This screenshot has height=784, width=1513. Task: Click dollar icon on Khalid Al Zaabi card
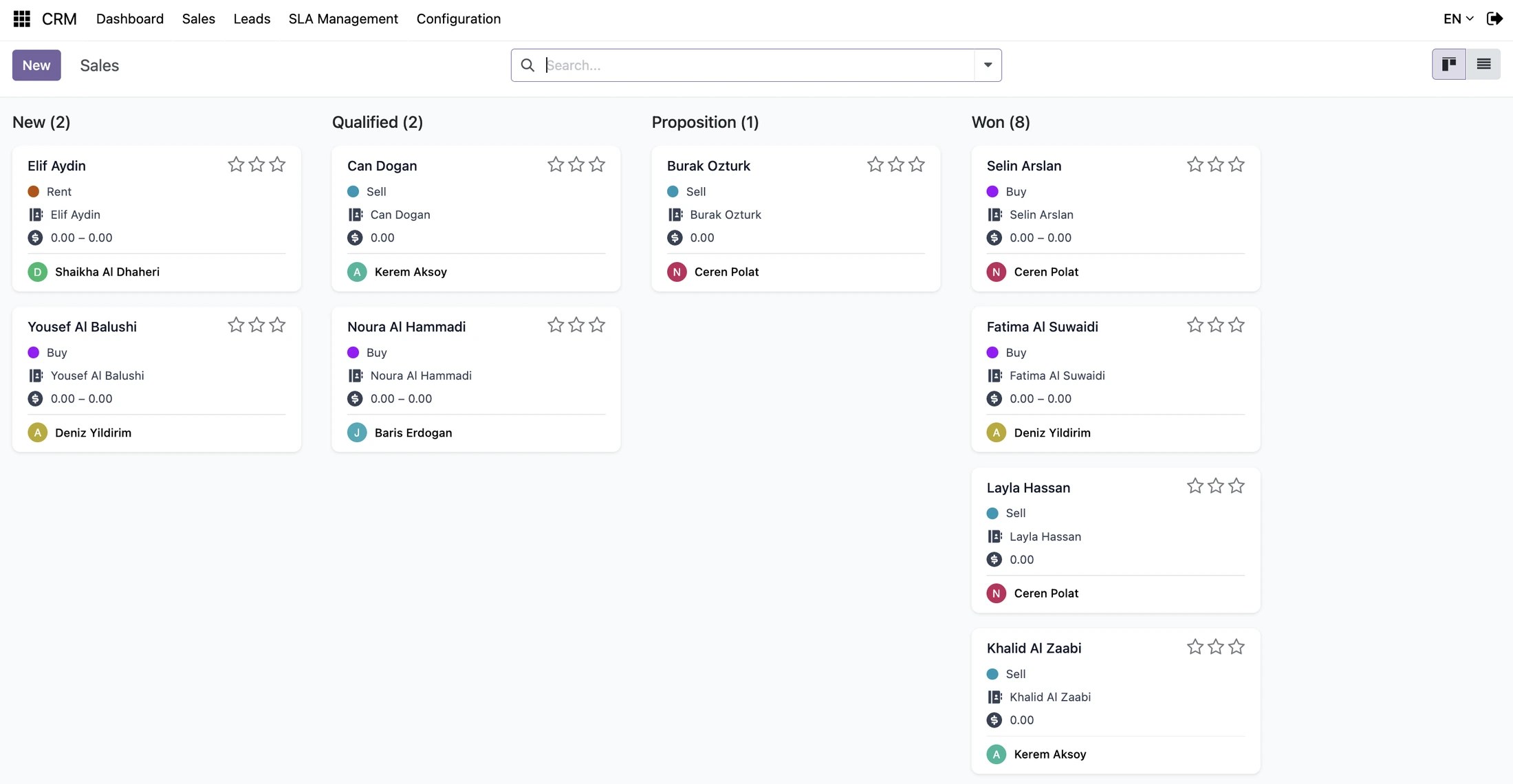pos(994,720)
